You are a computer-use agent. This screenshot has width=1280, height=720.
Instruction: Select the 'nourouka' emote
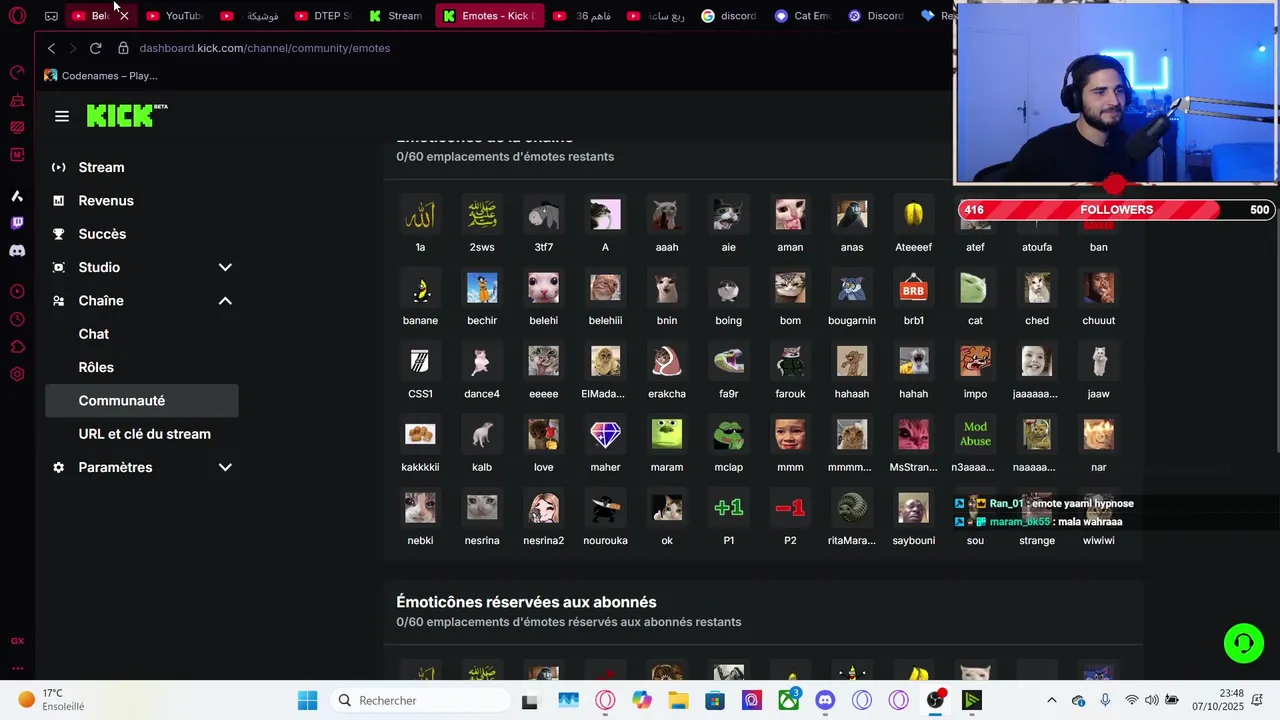tap(605, 508)
